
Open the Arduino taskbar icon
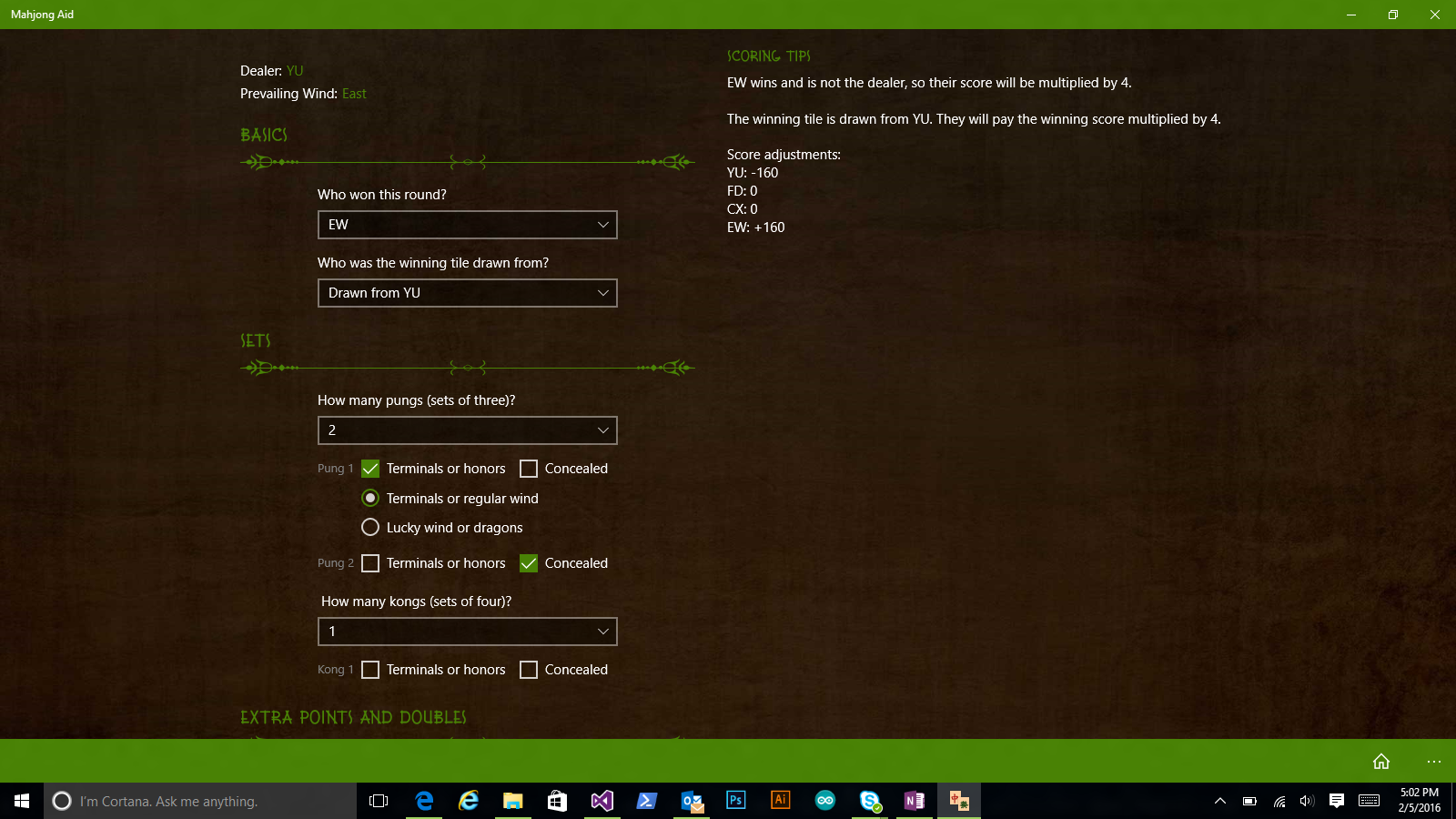(824, 801)
